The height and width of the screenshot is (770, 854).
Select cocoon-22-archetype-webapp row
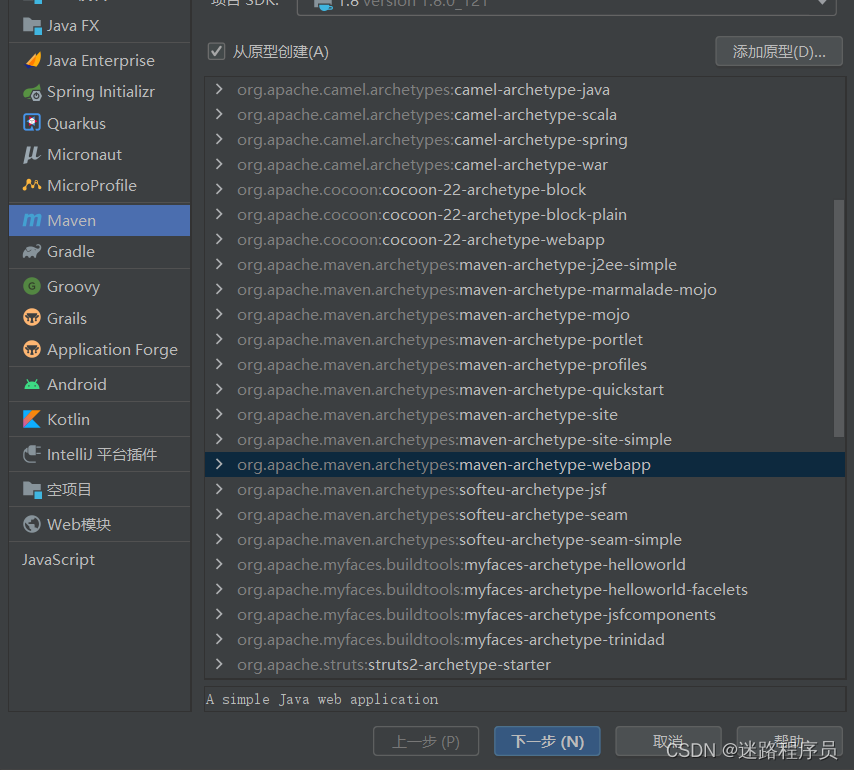[525, 240]
